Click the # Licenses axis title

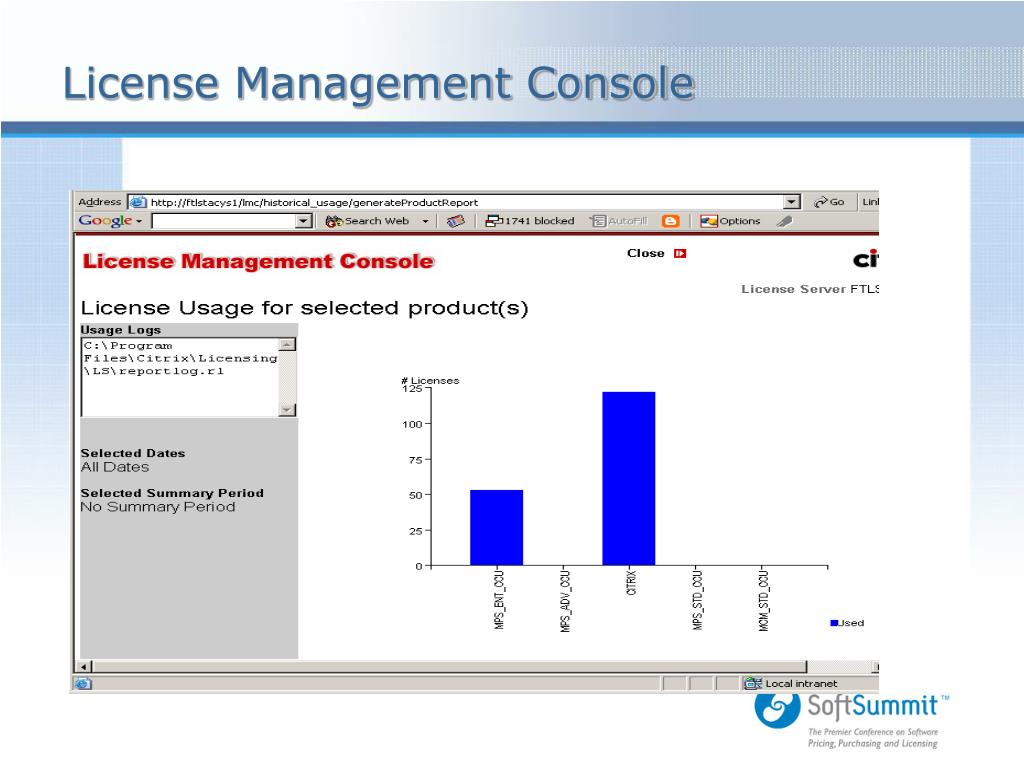coord(430,380)
